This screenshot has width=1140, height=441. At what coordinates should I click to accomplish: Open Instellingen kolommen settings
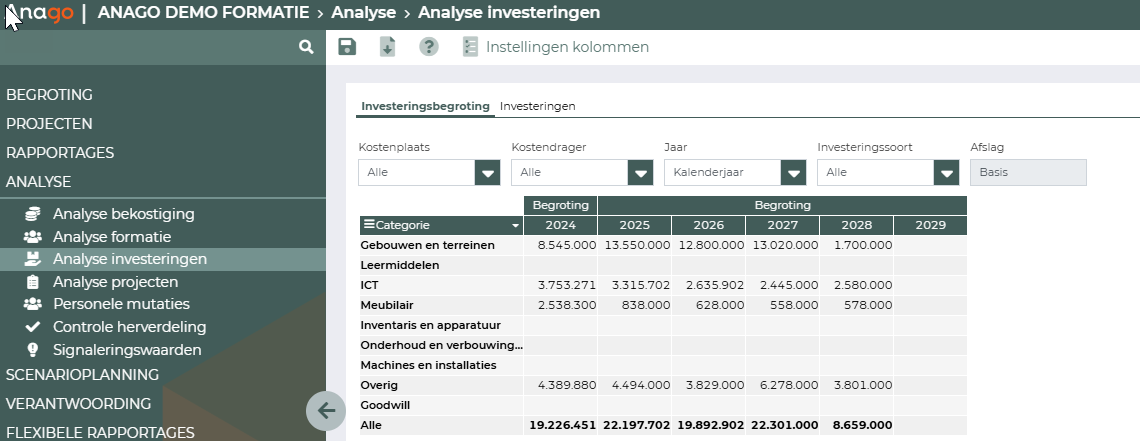click(555, 47)
